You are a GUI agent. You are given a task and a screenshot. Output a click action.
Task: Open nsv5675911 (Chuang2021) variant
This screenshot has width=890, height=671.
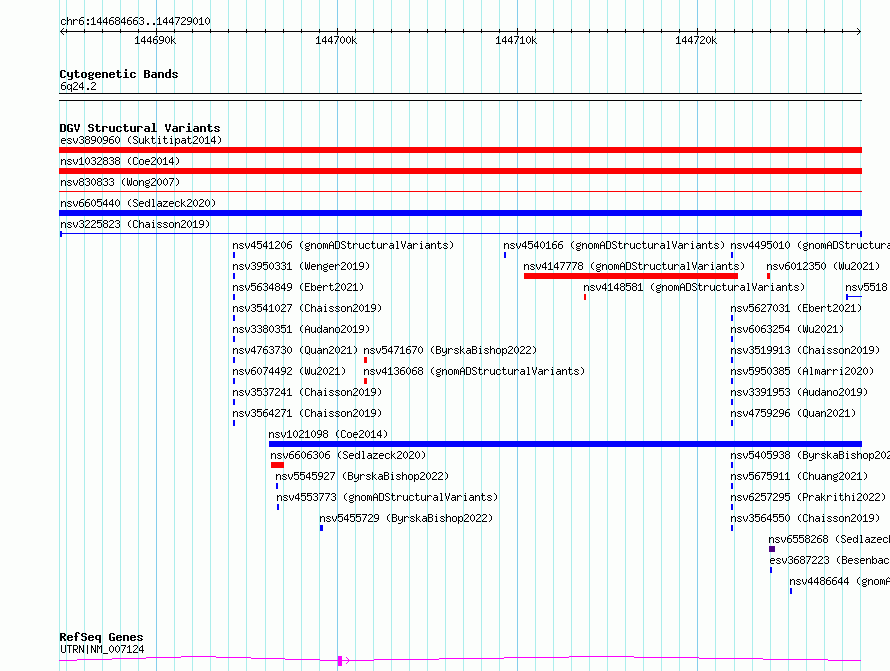coord(799,476)
